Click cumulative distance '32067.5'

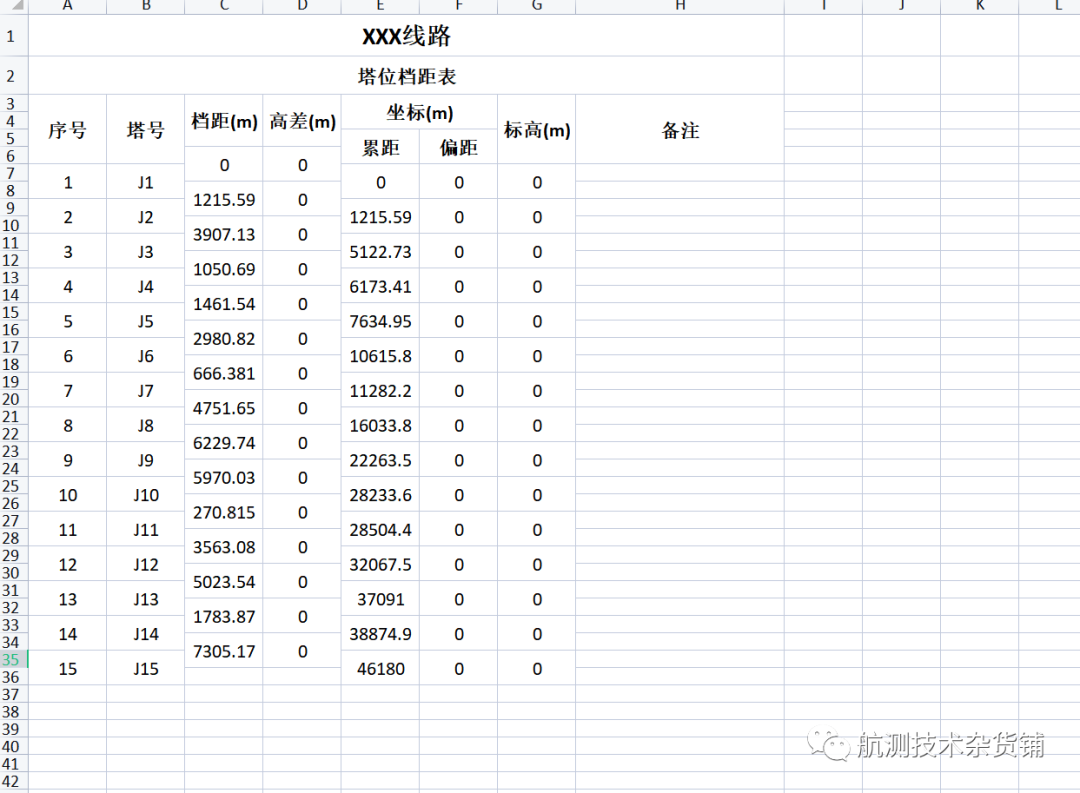pos(380,564)
